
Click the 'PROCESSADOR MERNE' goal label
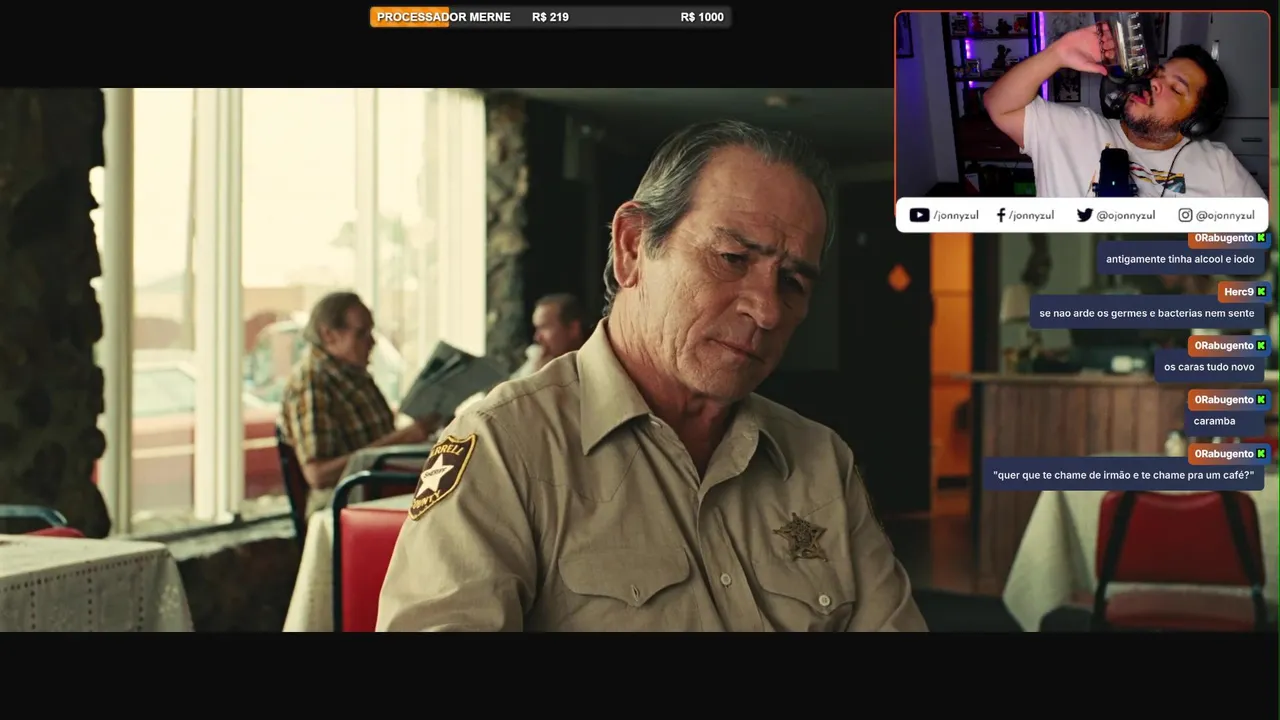coord(444,17)
